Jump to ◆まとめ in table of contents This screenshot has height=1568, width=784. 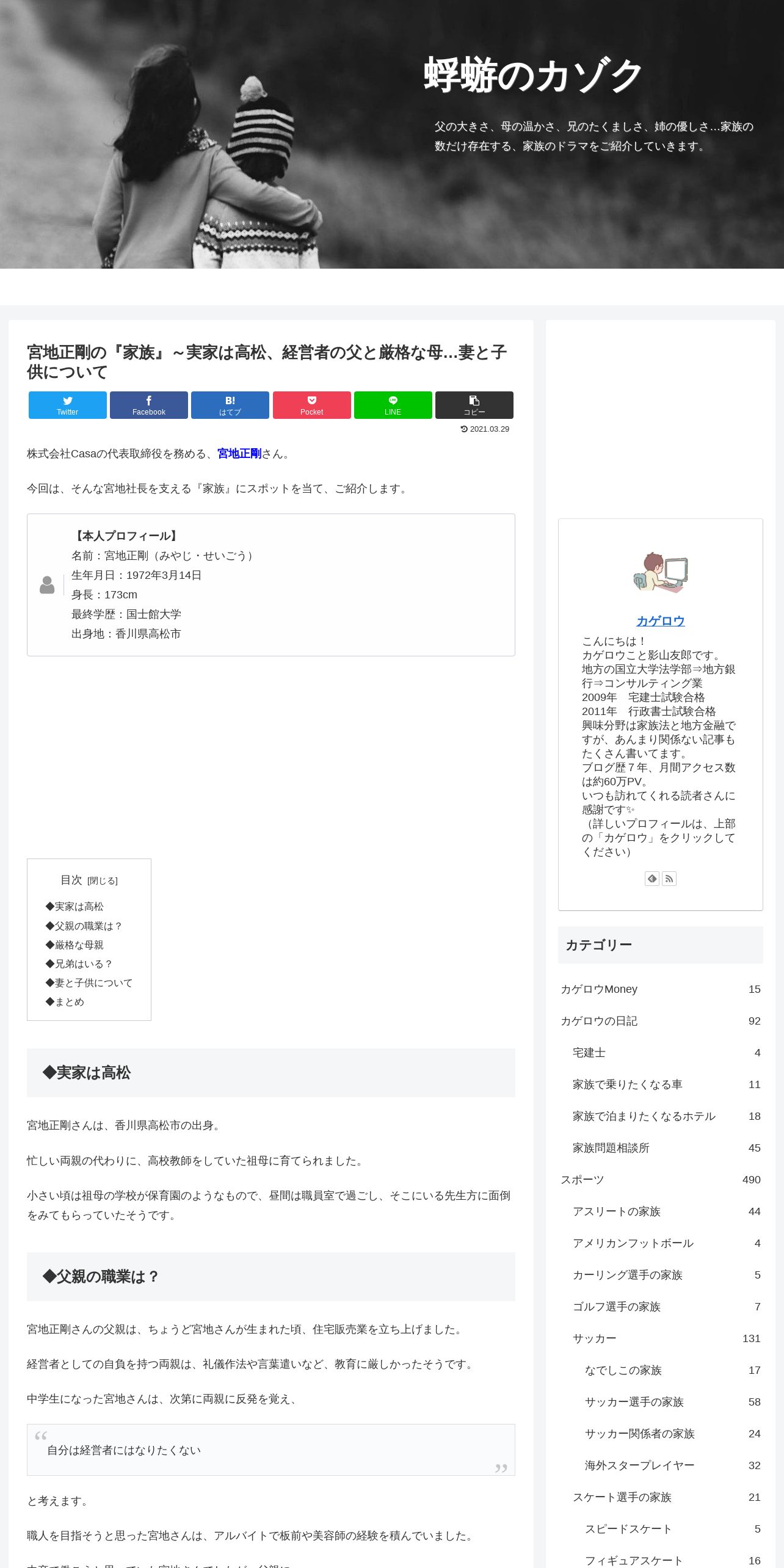(x=65, y=1002)
